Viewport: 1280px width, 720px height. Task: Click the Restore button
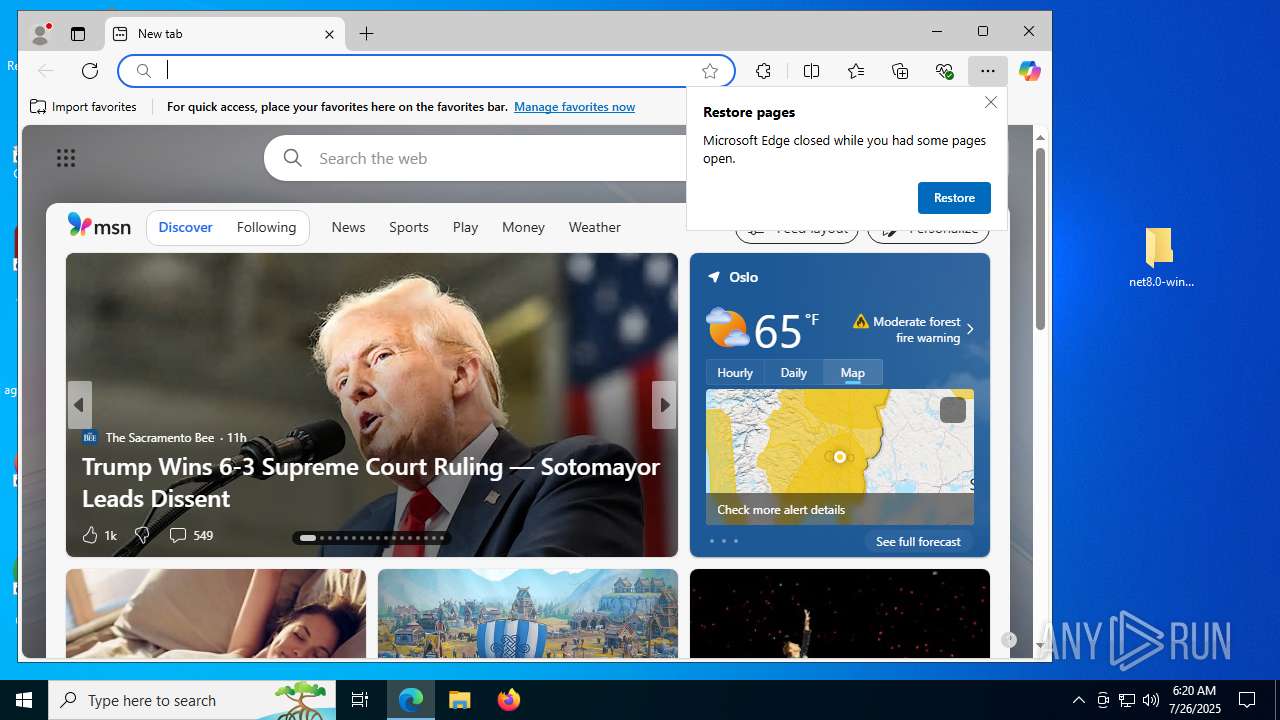(x=954, y=198)
